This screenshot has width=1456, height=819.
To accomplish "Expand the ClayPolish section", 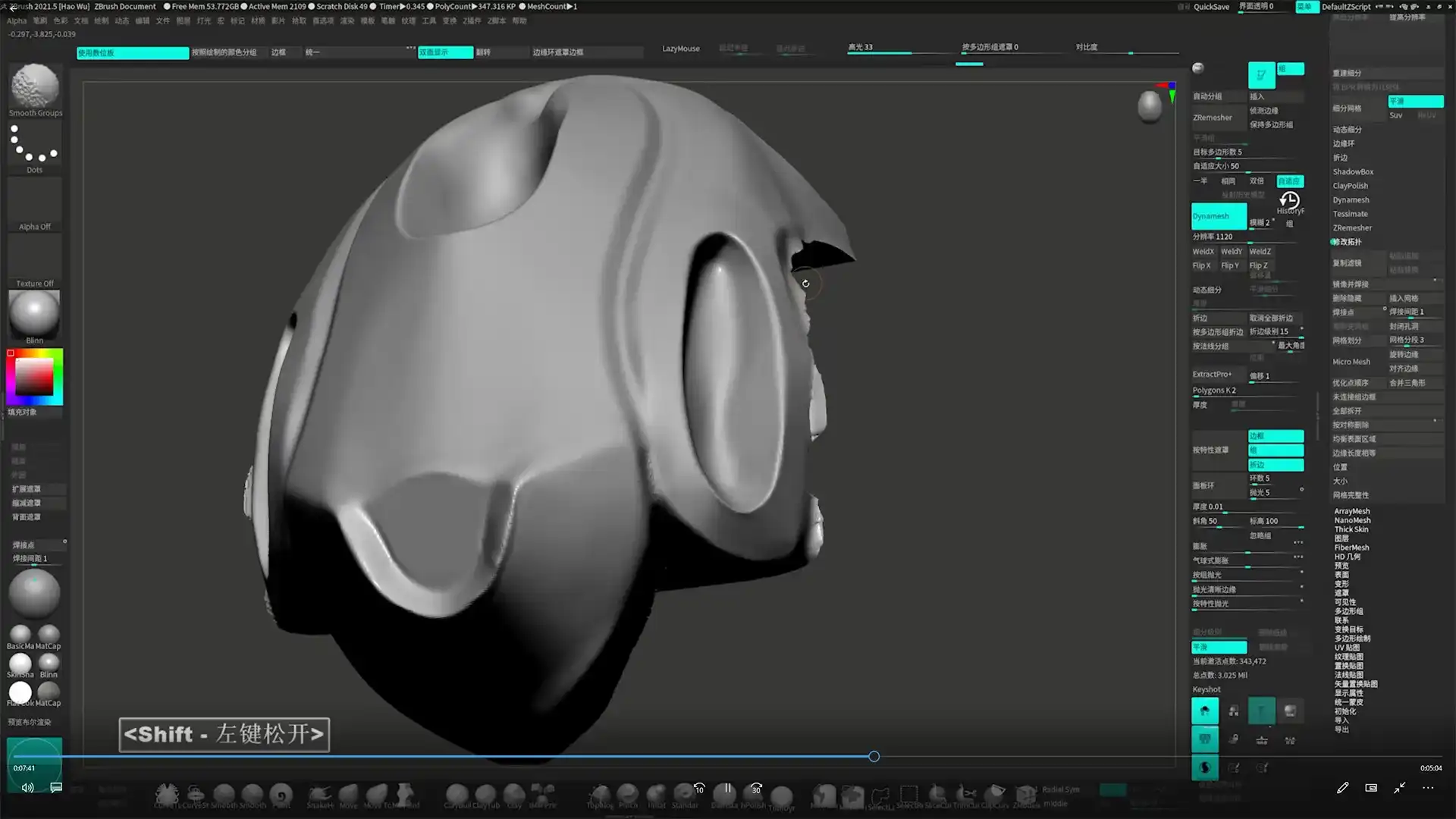I will pyautogui.click(x=1351, y=186).
